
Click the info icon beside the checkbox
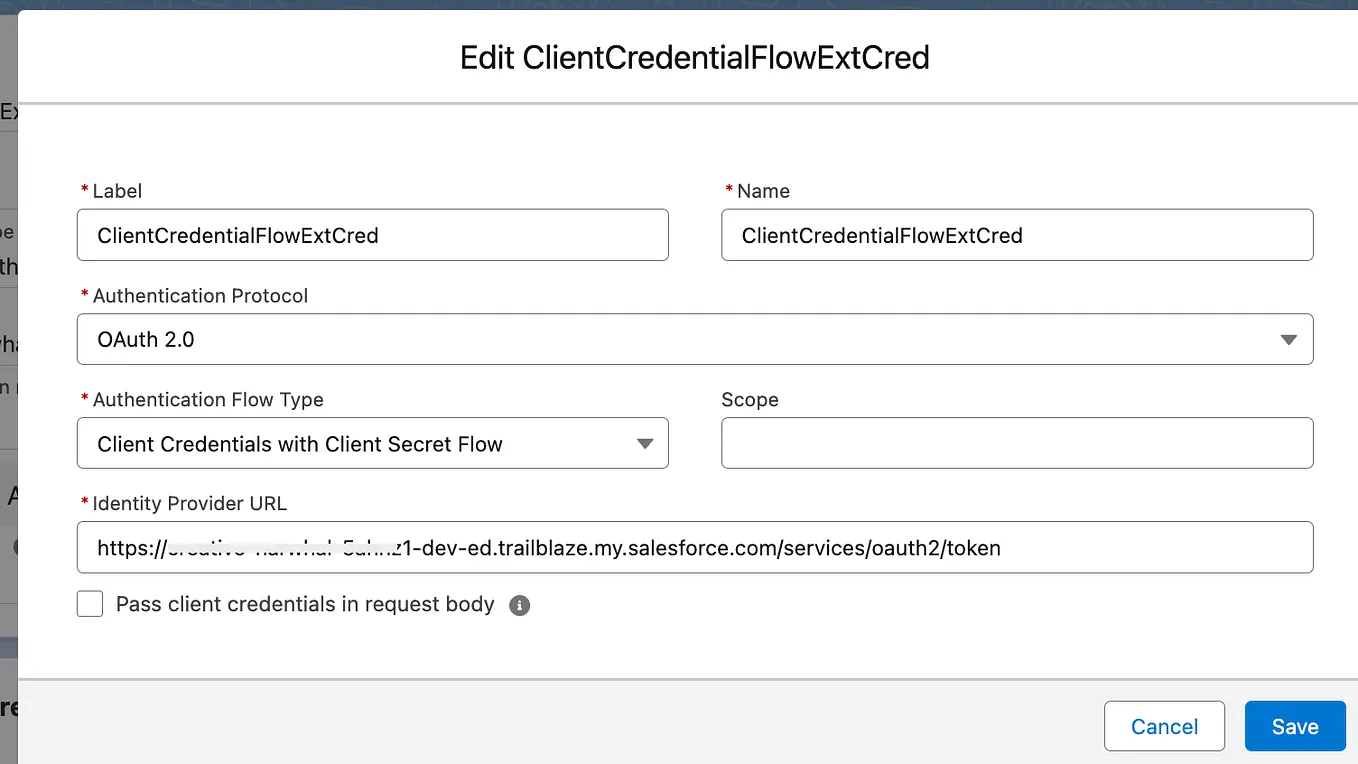coord(519,604)
